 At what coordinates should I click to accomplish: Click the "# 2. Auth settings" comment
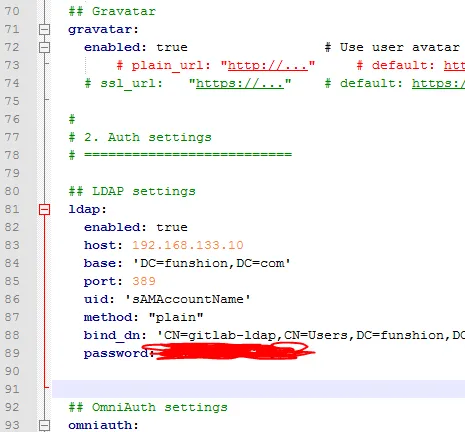coord(140,137)
